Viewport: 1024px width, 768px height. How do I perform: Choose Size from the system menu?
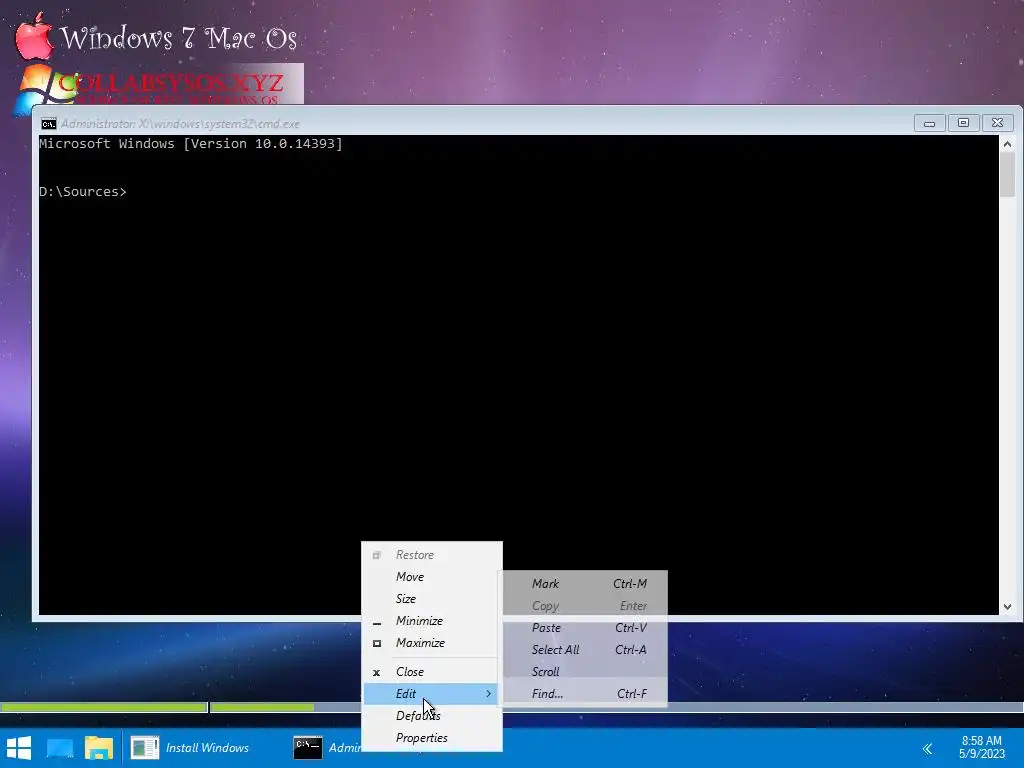point(432,599)
